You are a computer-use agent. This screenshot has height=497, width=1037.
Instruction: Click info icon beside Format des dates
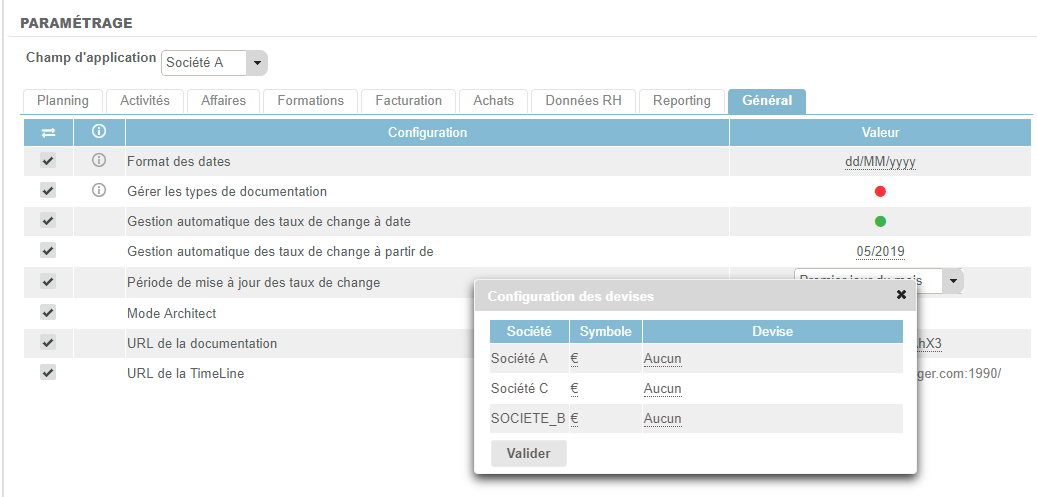[99, 161]
